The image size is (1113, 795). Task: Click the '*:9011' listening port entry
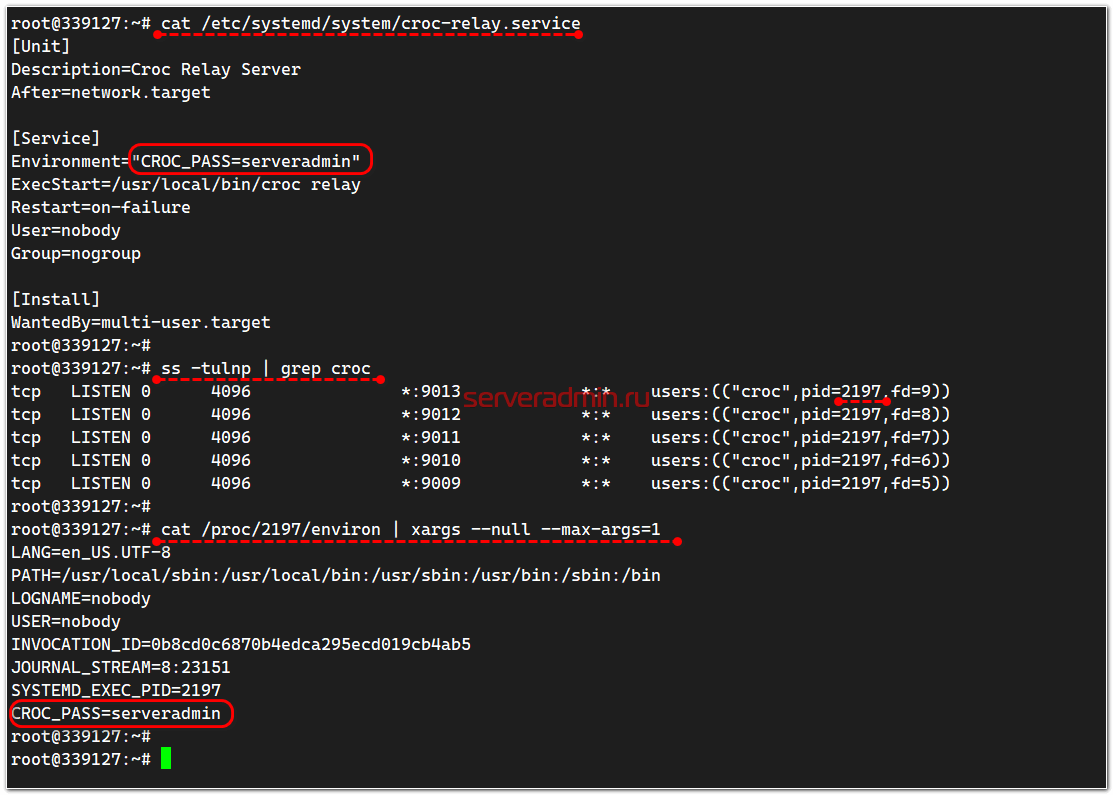click(431, 437)
